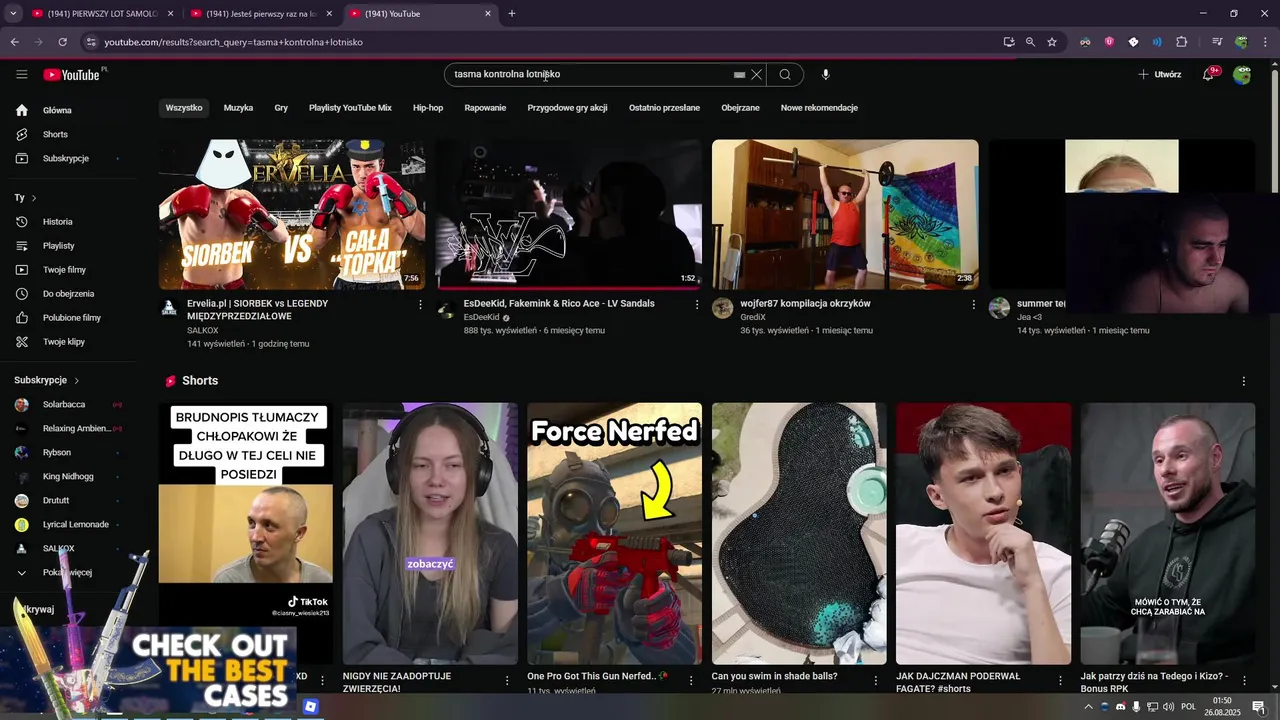Open options menu for Ervelia.pl video
The width and height of the screenshot is (1280, 720).
420,304
